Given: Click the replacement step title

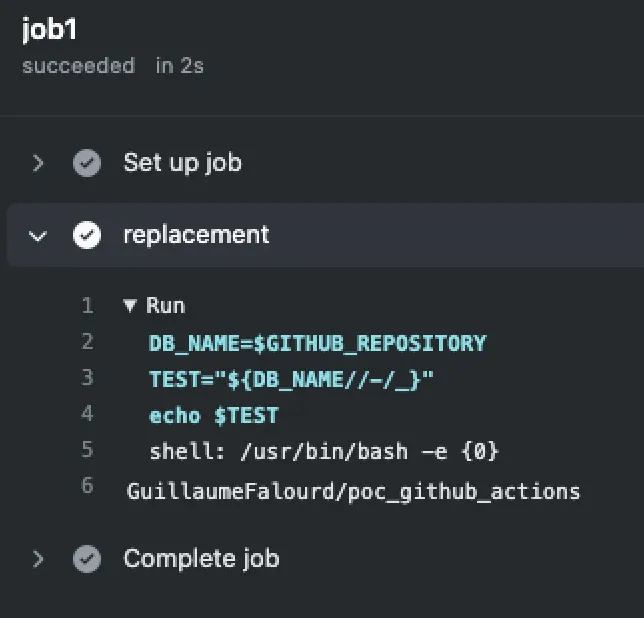Looking at the screenshot, I should (196, 235).
